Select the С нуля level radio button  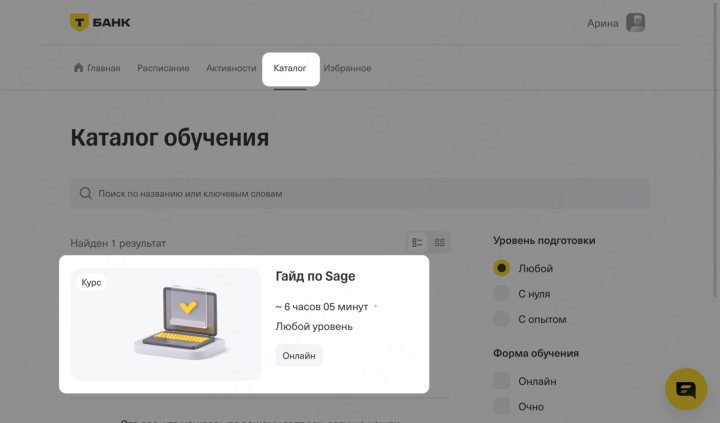[x=501, y=293]
